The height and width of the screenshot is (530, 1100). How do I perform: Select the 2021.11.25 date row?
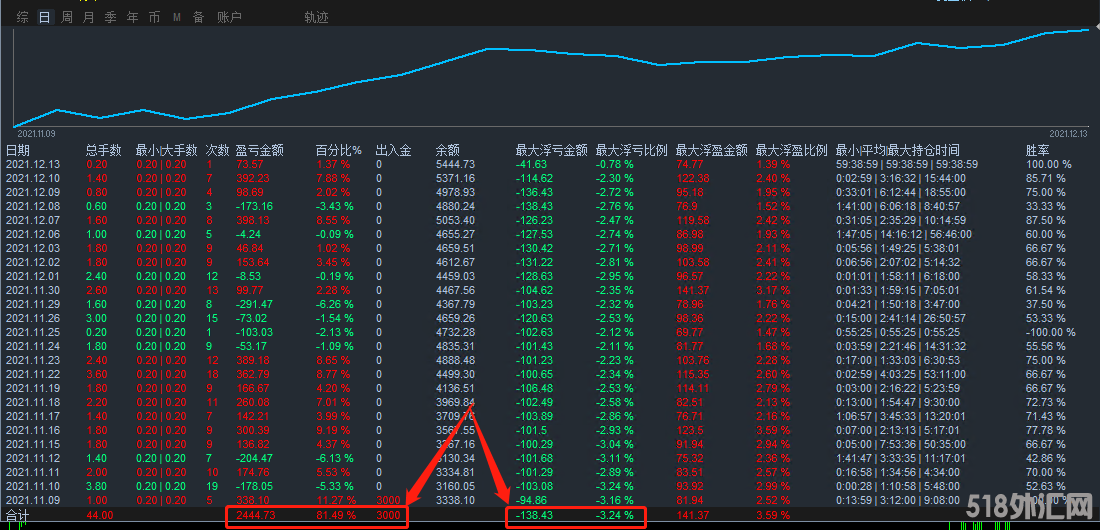coord(33,332)
